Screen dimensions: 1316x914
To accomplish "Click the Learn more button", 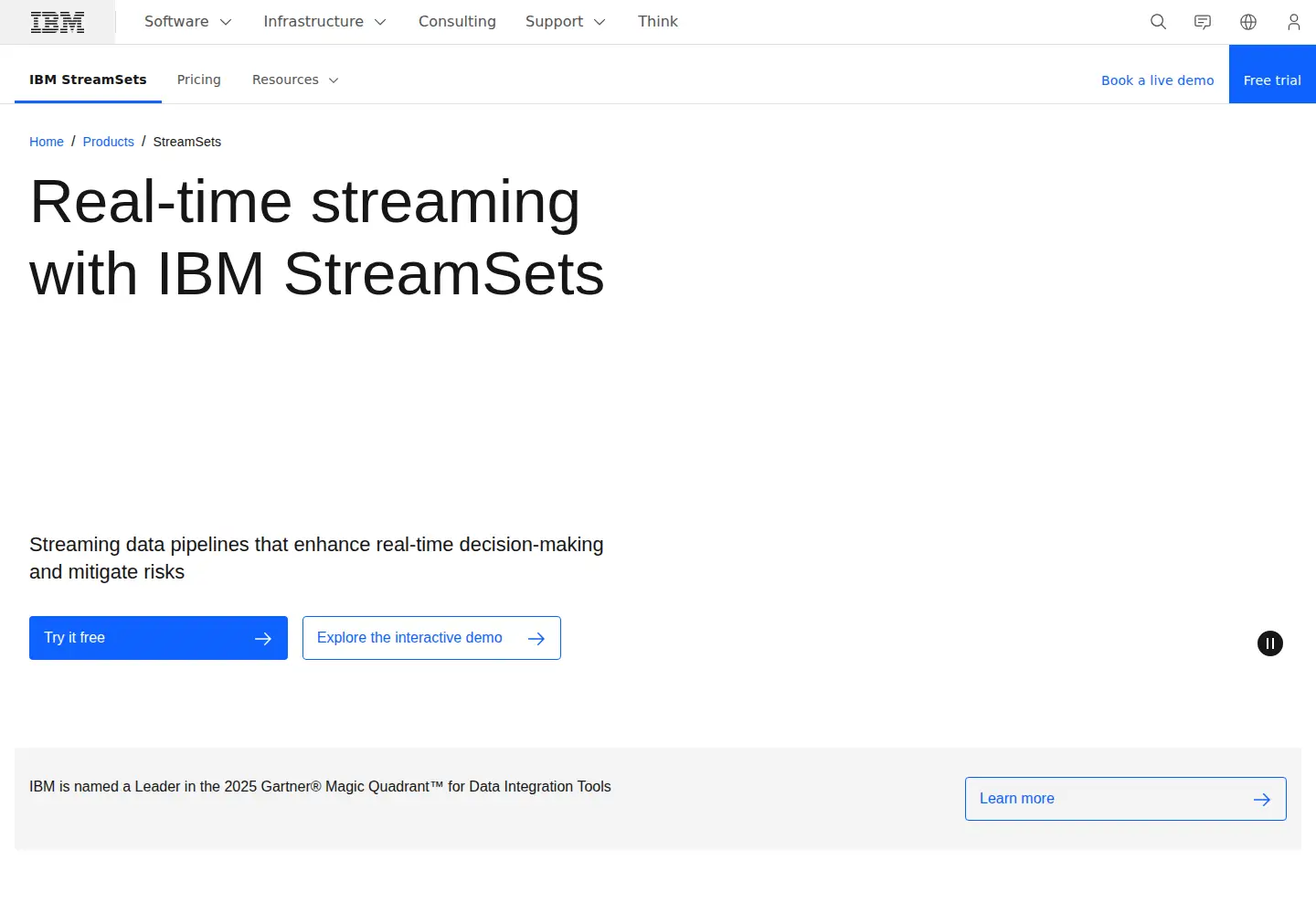I will 1125,799.
